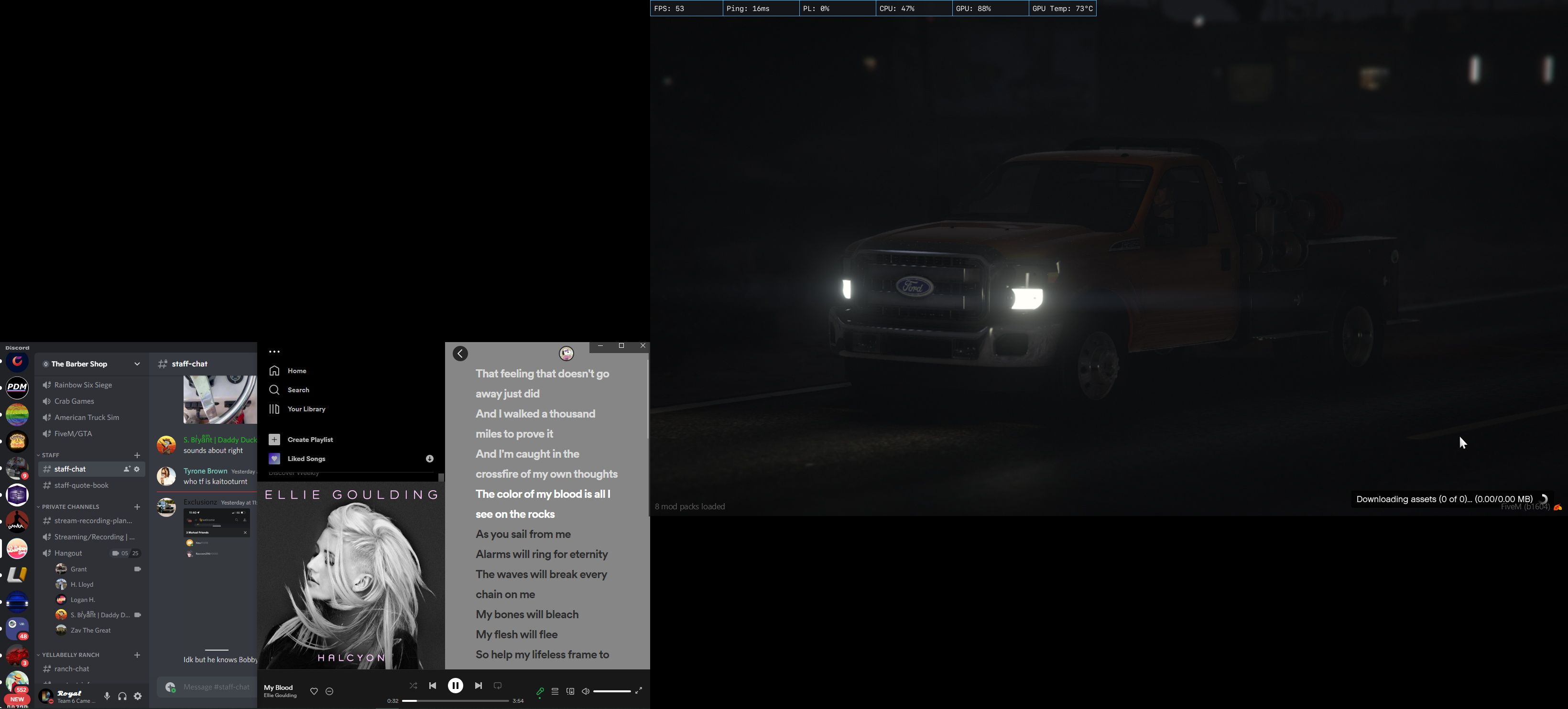Toggle shuffle in Spotify player
Image resolution: width=1568 pixels, height=709 pixels.
point(414,685)
